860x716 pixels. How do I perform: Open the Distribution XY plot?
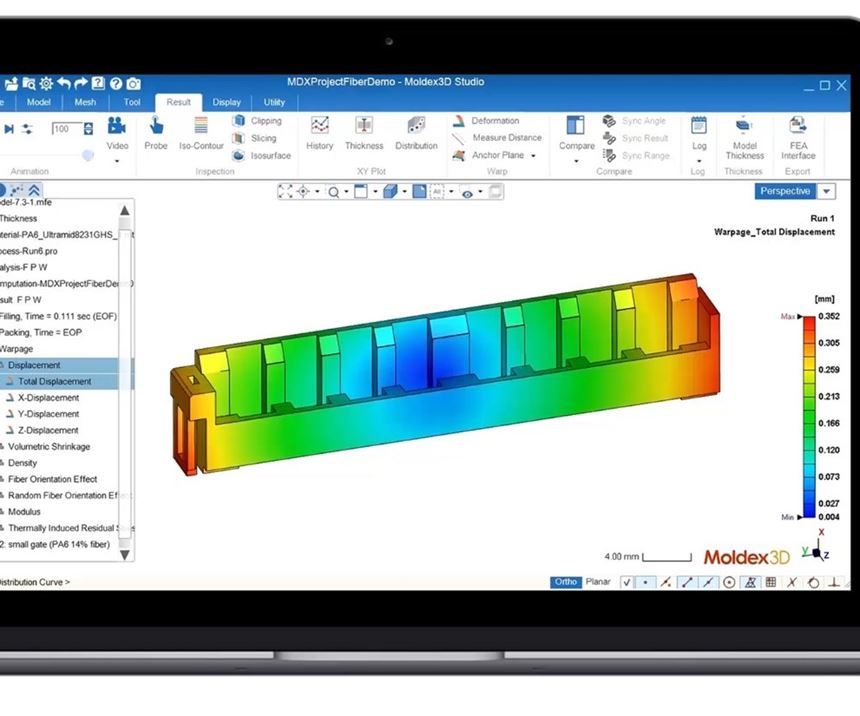point(416,133)
